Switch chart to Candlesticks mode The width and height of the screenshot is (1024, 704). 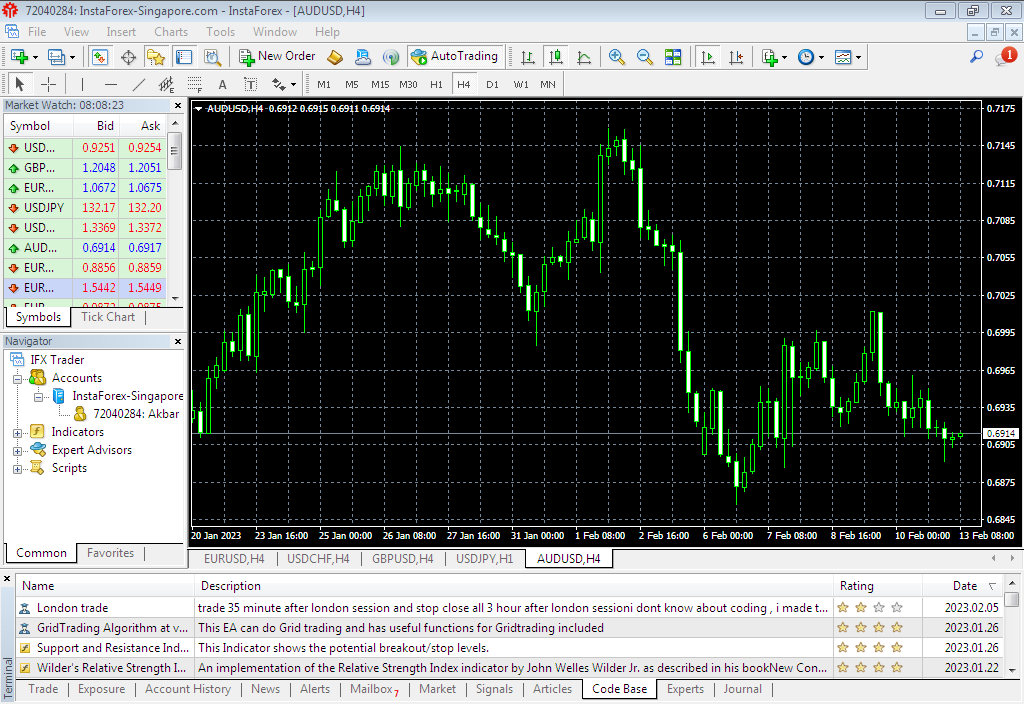point(556,57)
